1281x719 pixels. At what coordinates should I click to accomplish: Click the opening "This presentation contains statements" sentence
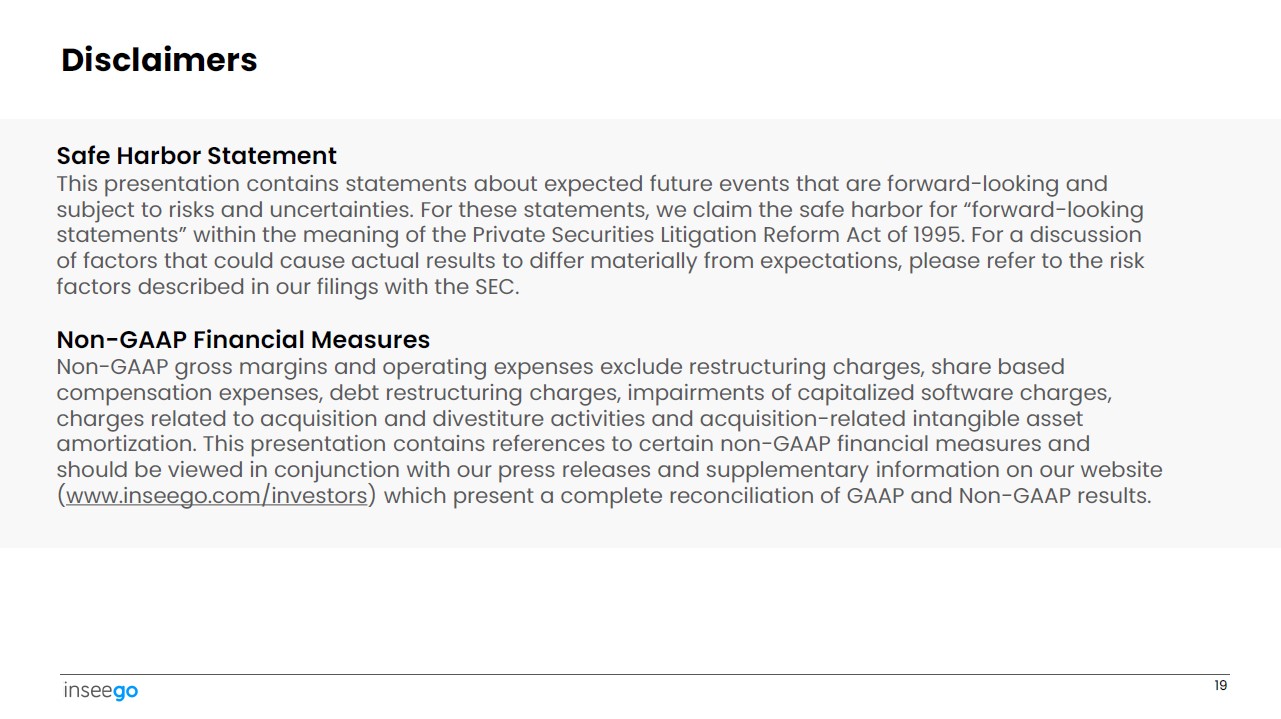pos(261,184)
